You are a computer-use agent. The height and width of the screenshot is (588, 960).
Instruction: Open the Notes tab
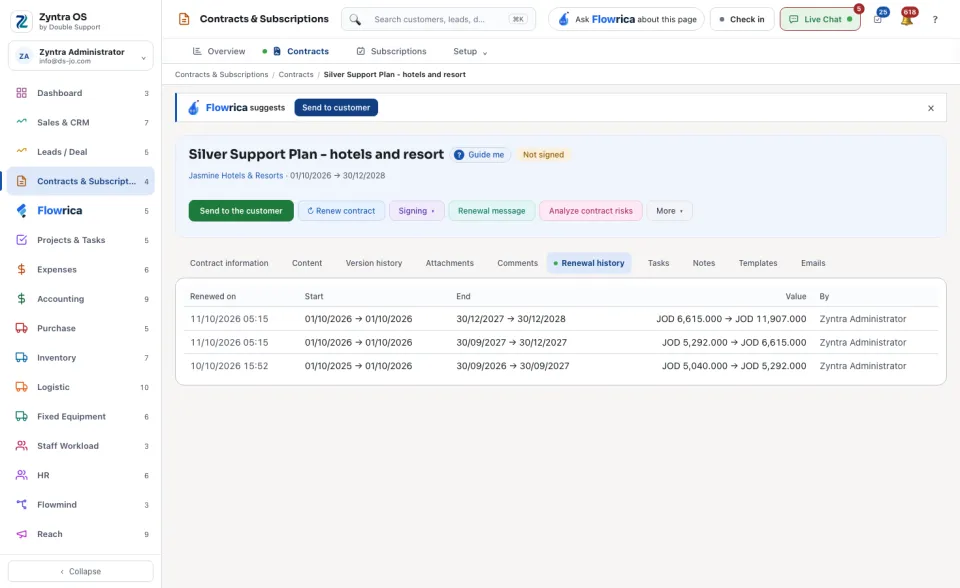tap(703, 263)
